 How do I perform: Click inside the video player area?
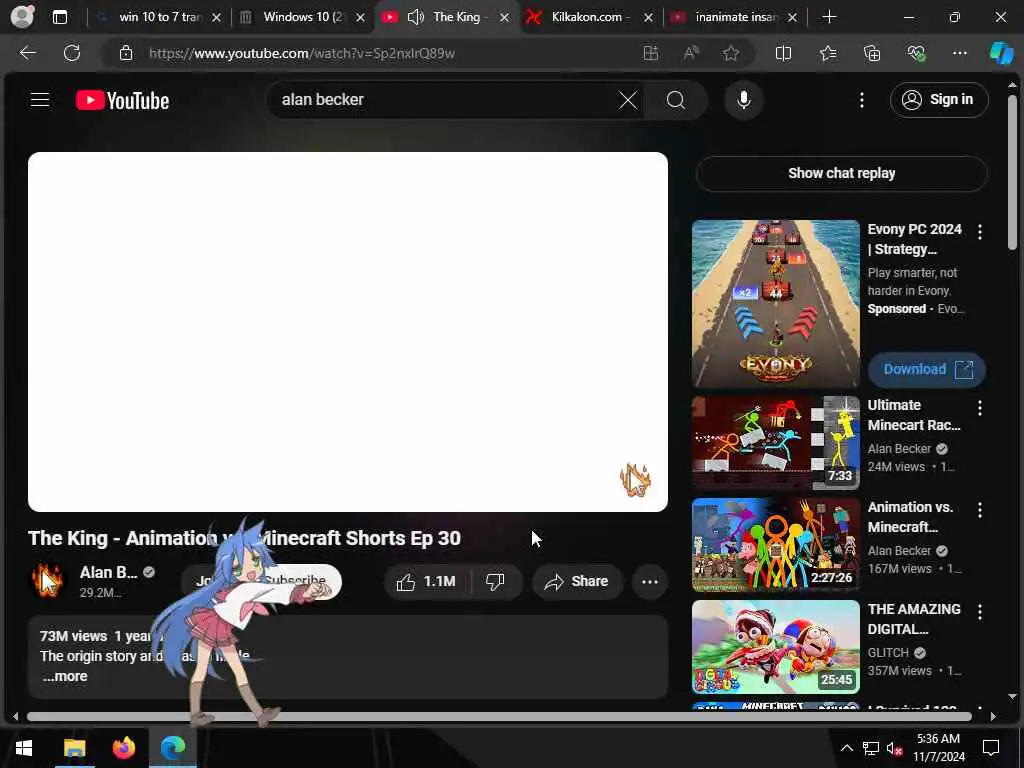click(x=347, y=332)
